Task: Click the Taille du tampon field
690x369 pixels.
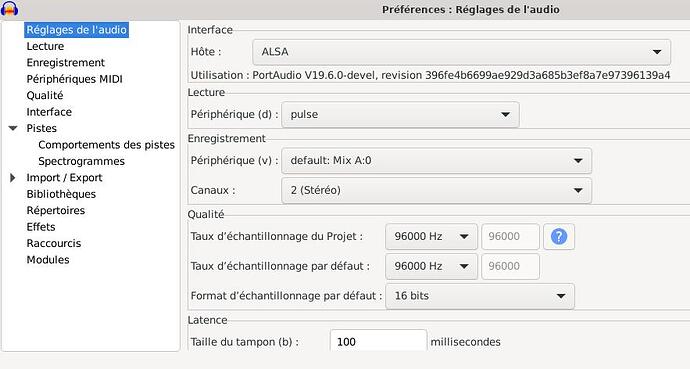Action: [x=378, y=341]
